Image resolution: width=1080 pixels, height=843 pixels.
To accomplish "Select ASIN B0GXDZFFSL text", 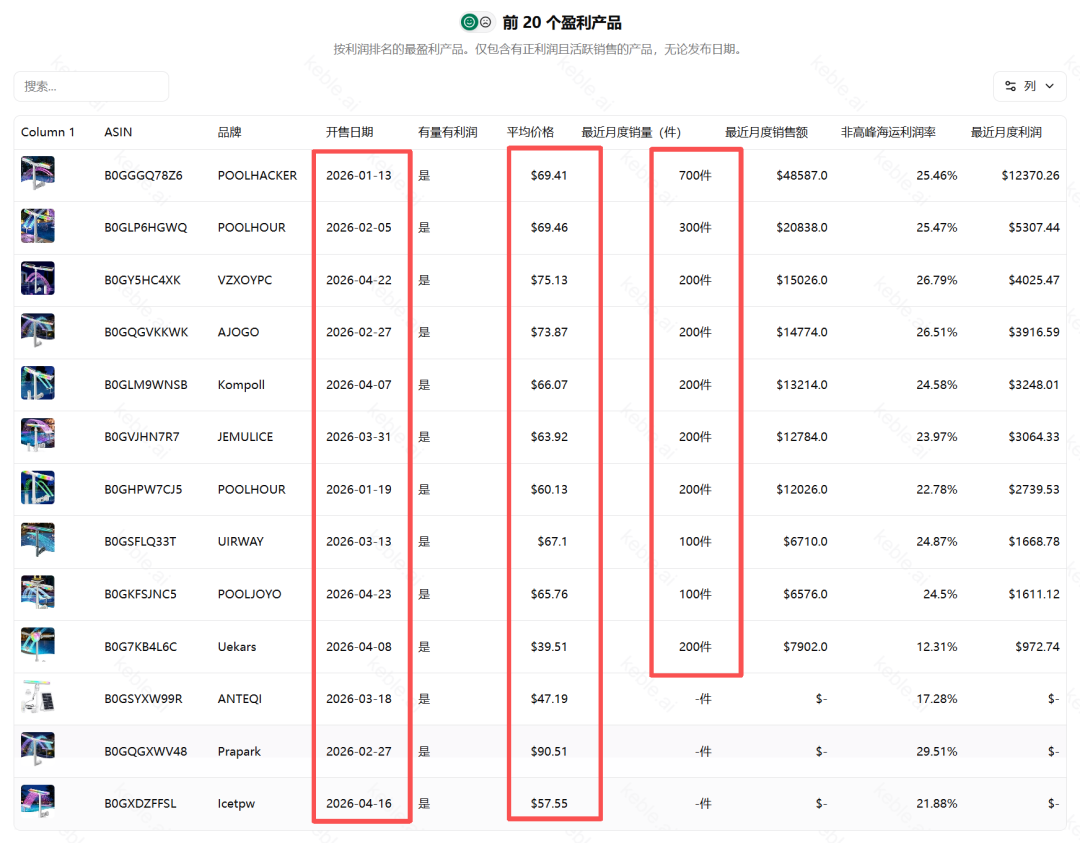I will (141, 804).
